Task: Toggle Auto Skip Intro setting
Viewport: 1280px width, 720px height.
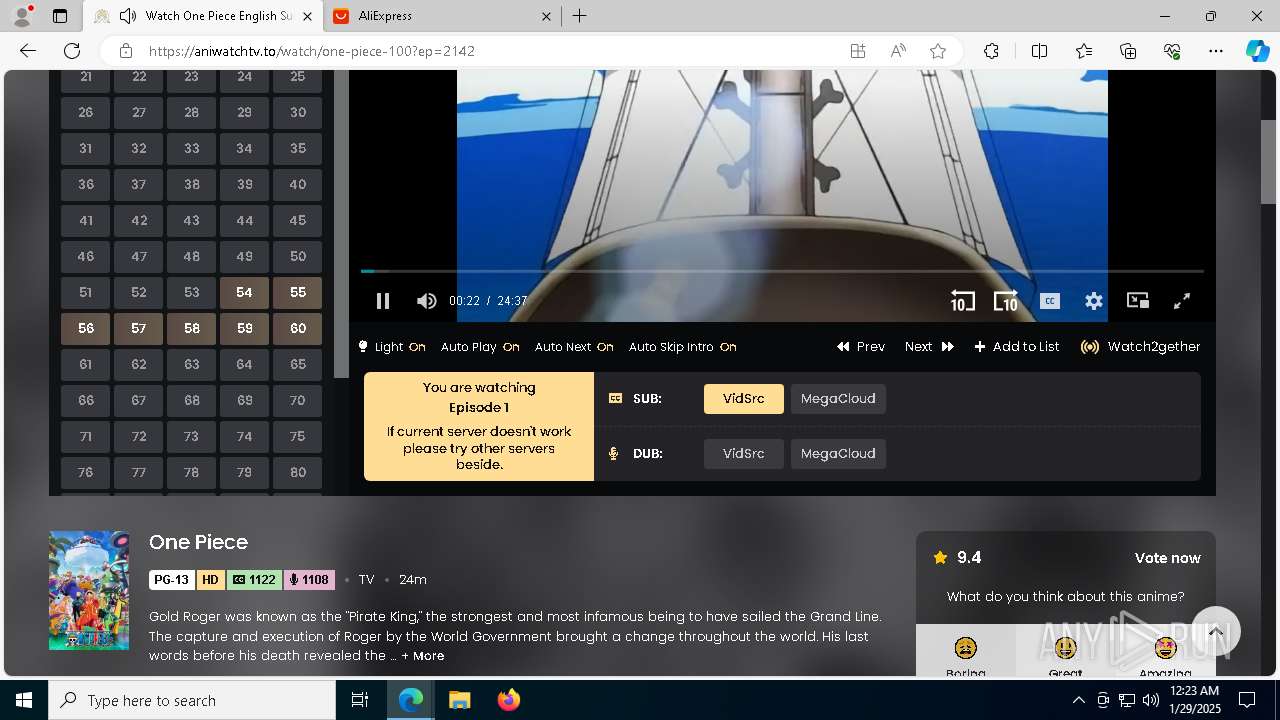Action: coord(682,347)
